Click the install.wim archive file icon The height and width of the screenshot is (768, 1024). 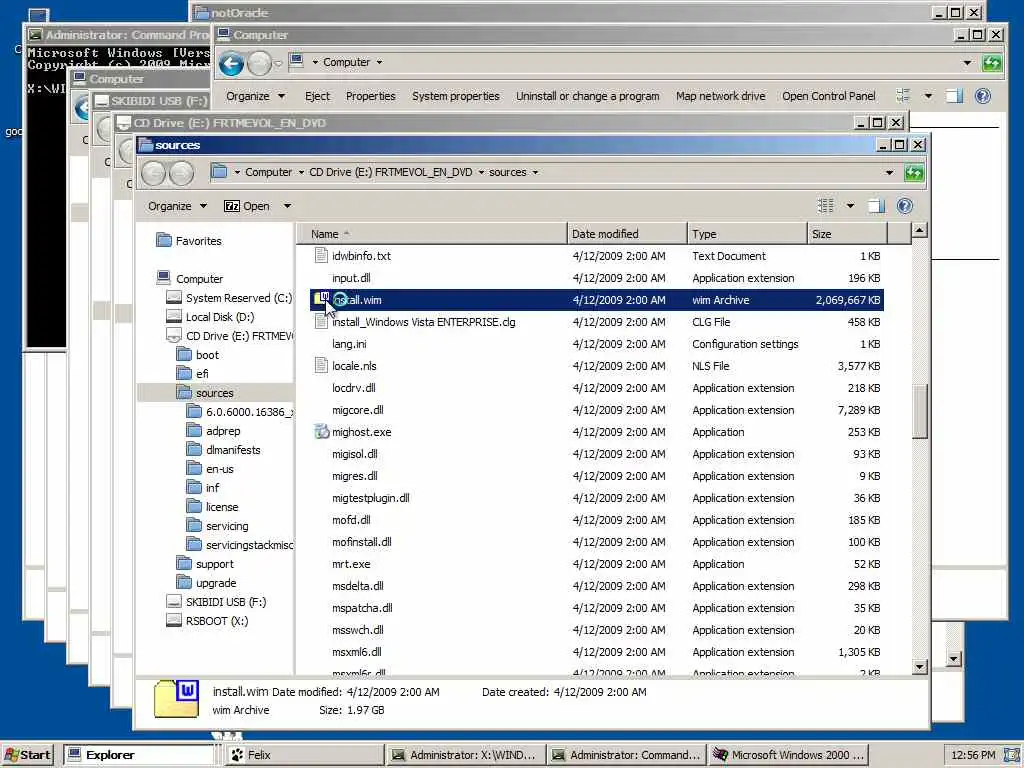point(321,299)
